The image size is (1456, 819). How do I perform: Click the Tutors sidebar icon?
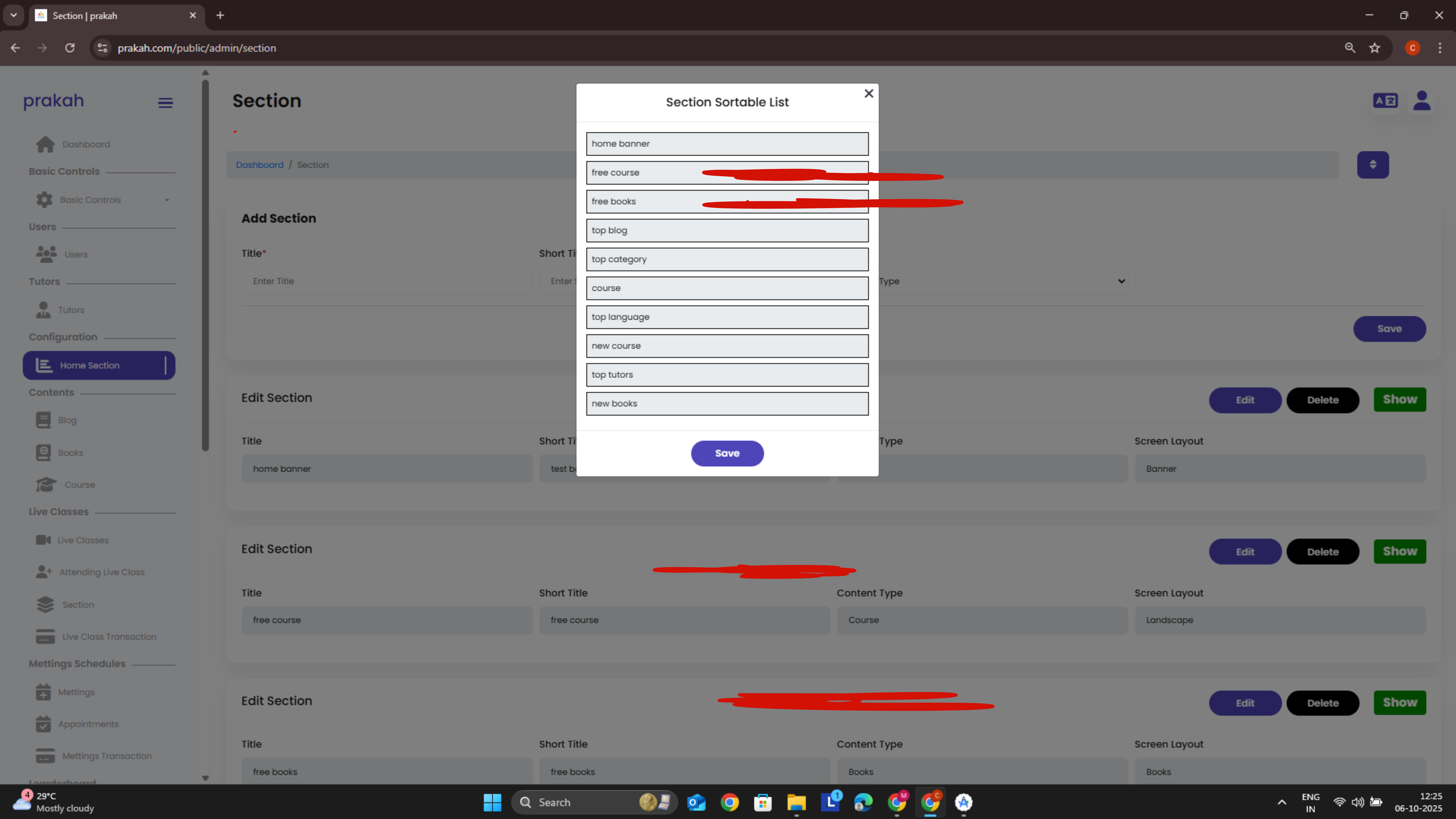tap(43, 310)
